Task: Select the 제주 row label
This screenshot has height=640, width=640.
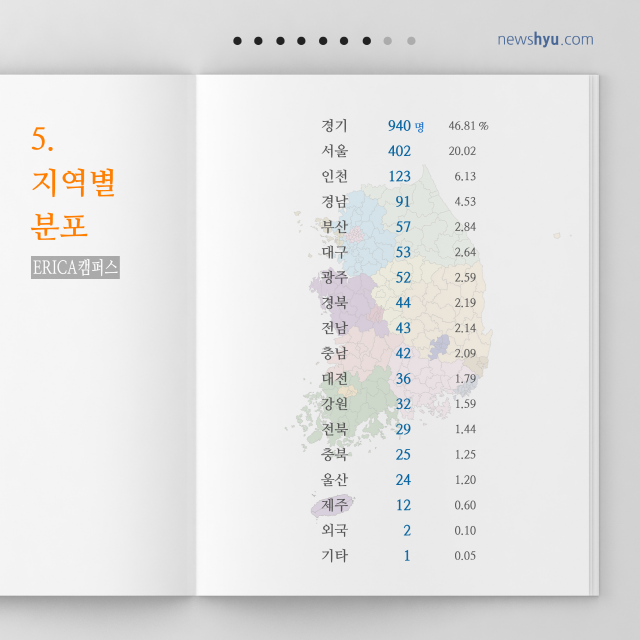Action: tap(334, 505)
